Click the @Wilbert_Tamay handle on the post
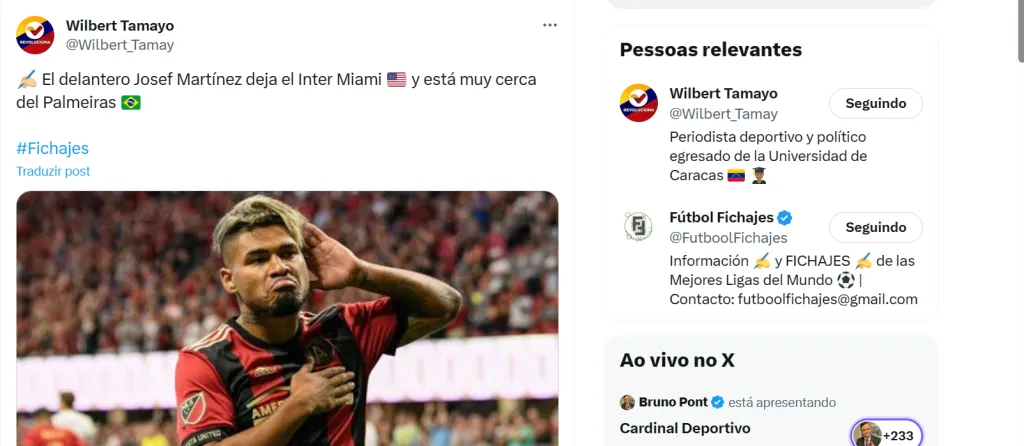 [120, 45]
